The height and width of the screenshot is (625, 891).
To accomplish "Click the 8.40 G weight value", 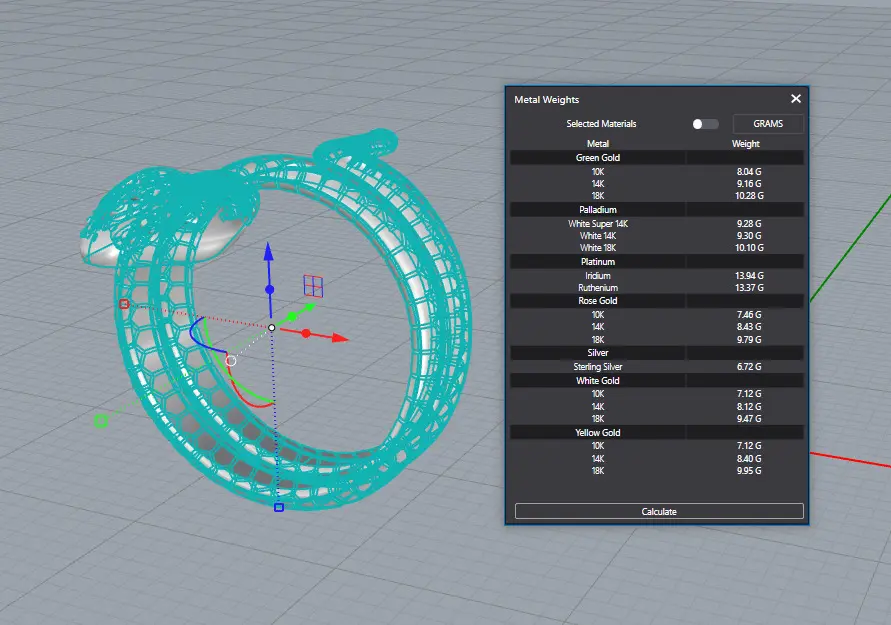I will tap(749, 459).
